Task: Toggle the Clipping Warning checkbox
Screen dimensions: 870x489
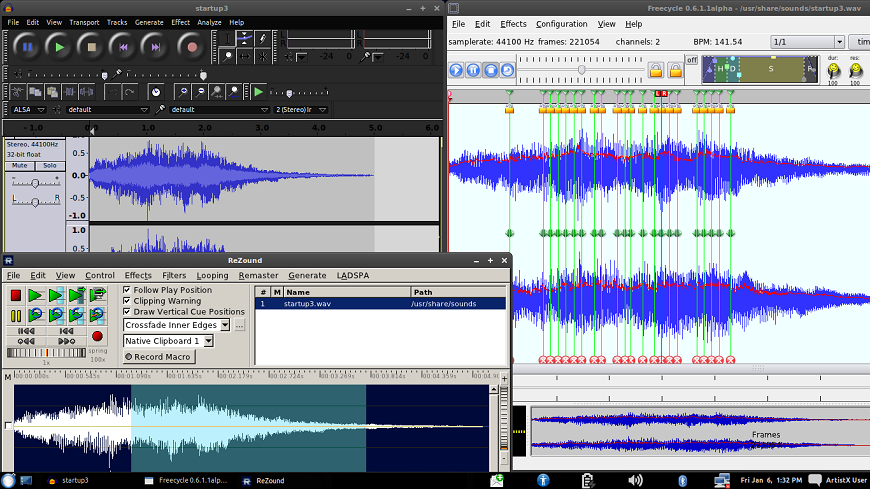Action: pyautogui.click(x=127, y=301)
